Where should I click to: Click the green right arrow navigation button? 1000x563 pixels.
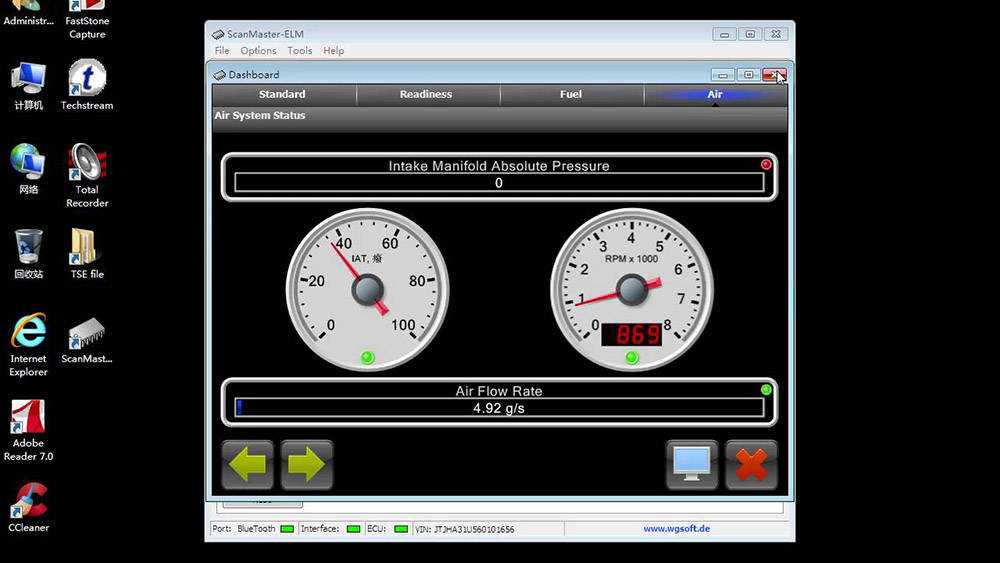(307, 465)
